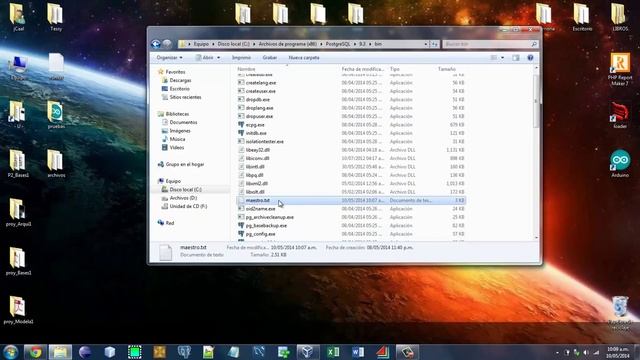The height and width of the screenshot is (360, 640).
Task: Click the PostgreSQL breadcrumb segment
Action: (338, 44)
